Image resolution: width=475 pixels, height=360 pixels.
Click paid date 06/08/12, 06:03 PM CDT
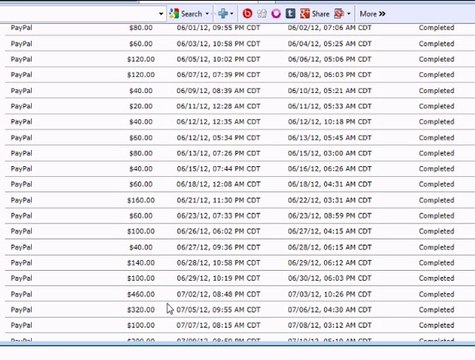pyautogui.click(x=329, y=75)
